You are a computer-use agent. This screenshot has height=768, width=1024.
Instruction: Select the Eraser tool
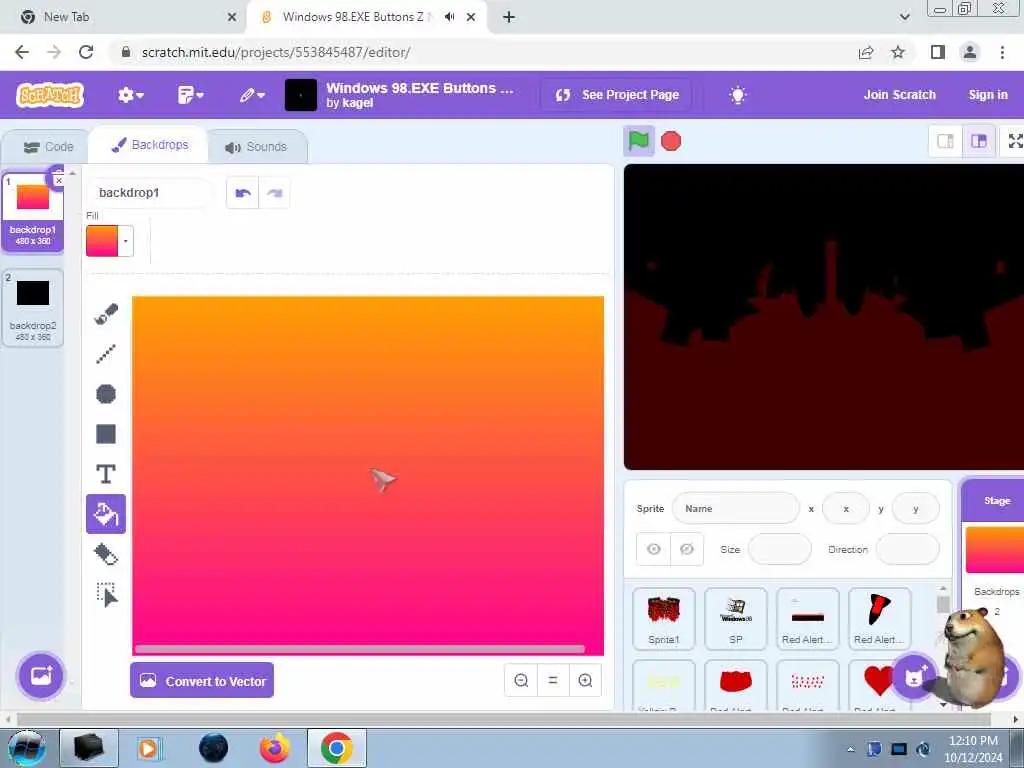[106, 554]
